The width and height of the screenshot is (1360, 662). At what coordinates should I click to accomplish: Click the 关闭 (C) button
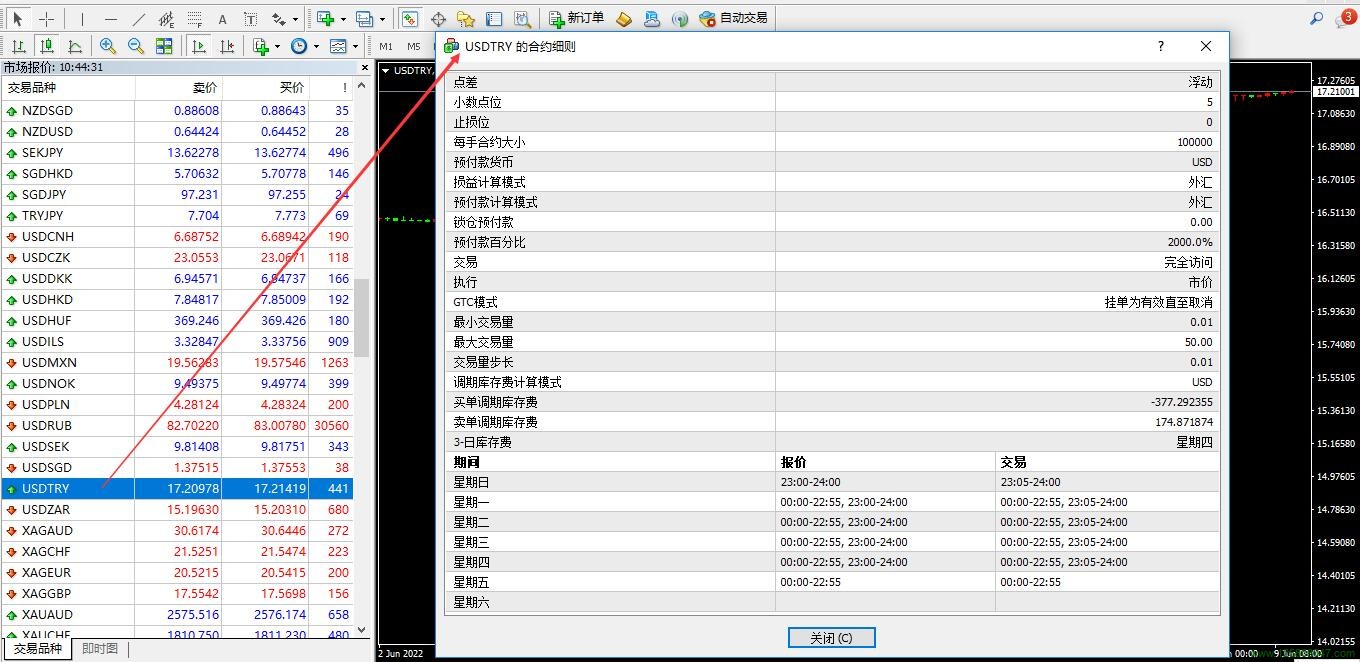[831, 638]
